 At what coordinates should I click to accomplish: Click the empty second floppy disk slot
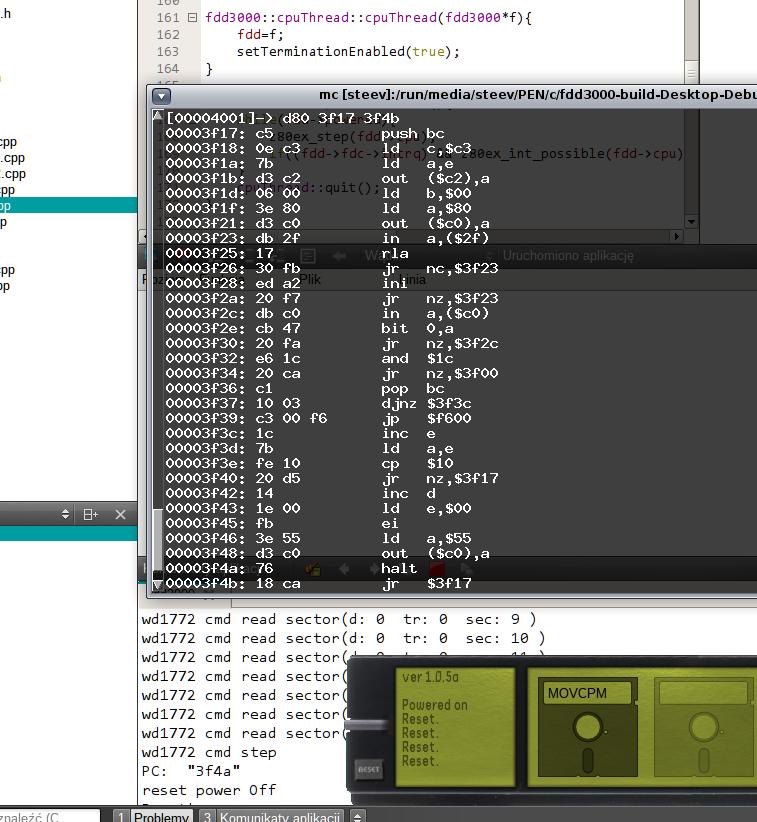(704, 728)
